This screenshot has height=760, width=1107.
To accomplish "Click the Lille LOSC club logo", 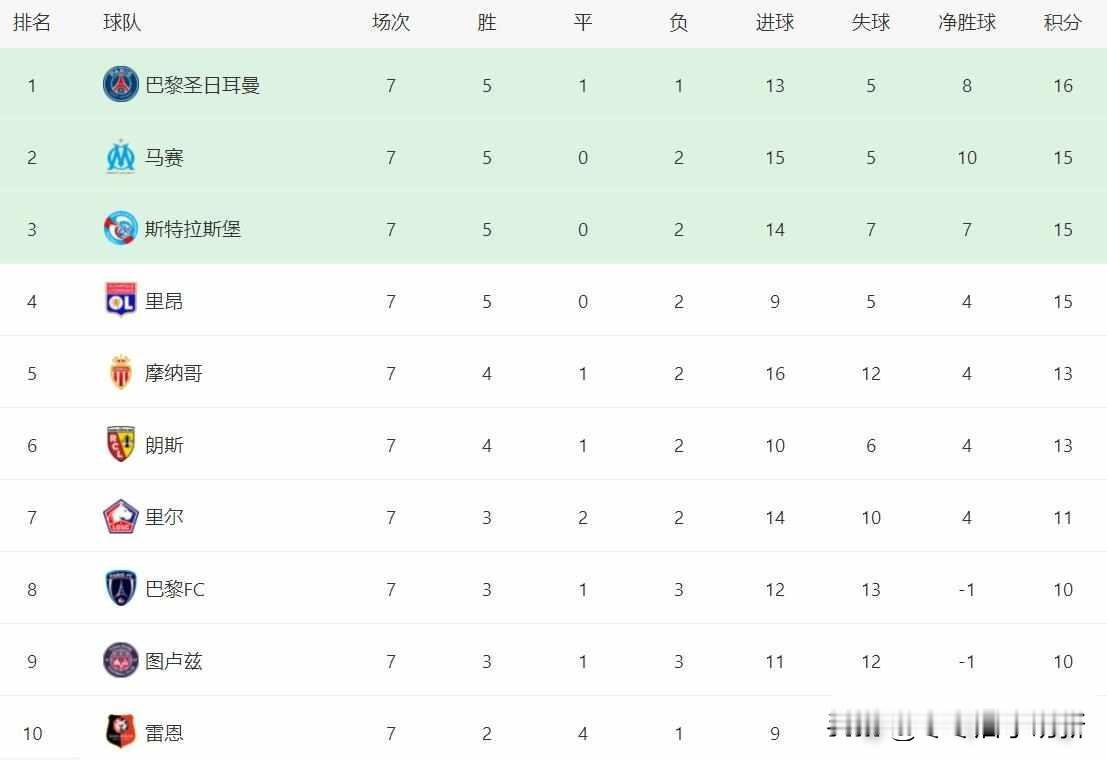I will pyautogui.click(x=120, y=517).
